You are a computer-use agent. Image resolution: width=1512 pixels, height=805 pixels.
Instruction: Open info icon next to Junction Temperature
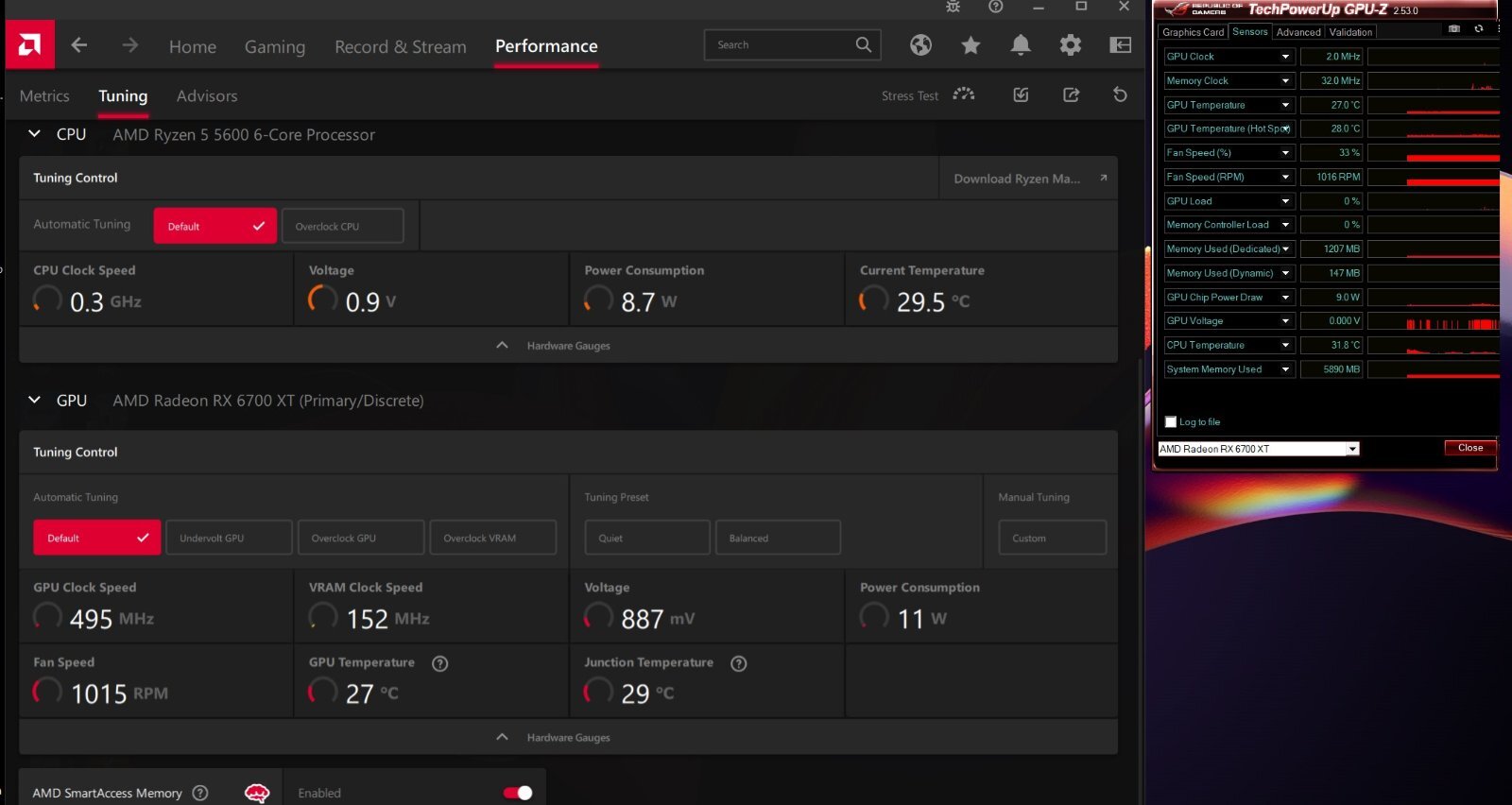[739, 663]
